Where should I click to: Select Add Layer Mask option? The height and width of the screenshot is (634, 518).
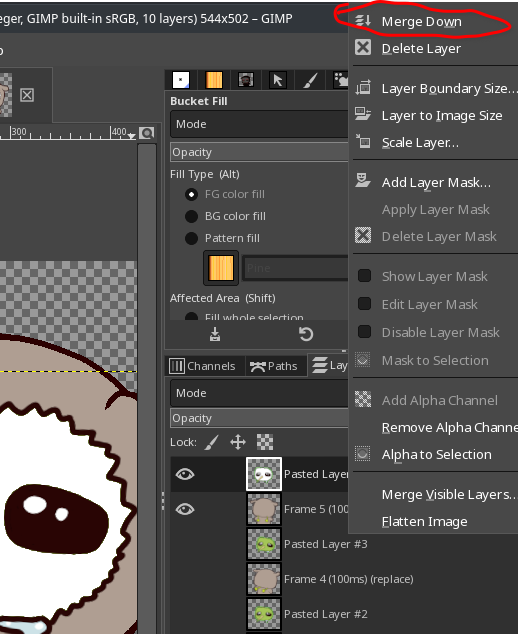(433, 183)
